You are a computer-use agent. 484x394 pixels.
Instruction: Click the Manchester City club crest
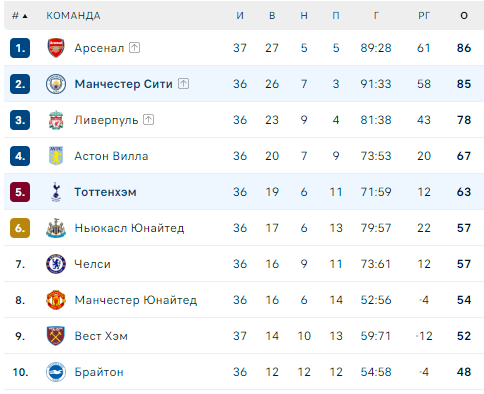(56, 84)
